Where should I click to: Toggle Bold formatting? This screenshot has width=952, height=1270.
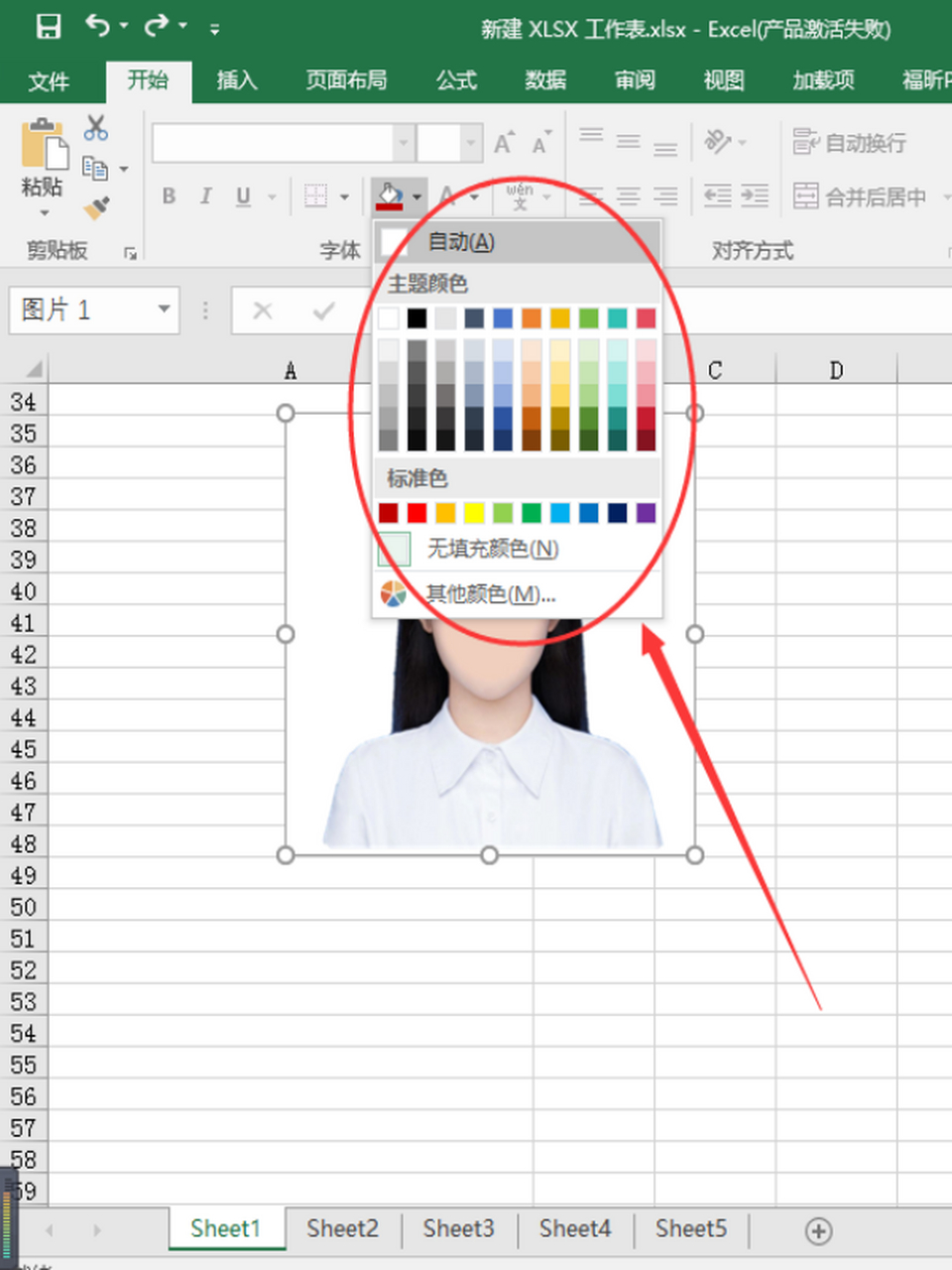click(170, 196)
